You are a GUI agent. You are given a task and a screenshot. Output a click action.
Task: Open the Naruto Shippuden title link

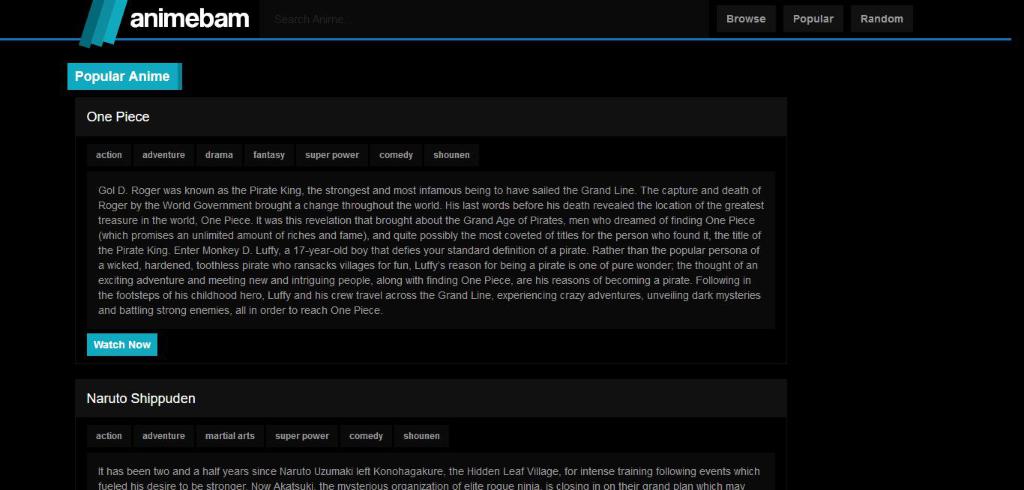point(141,399)
